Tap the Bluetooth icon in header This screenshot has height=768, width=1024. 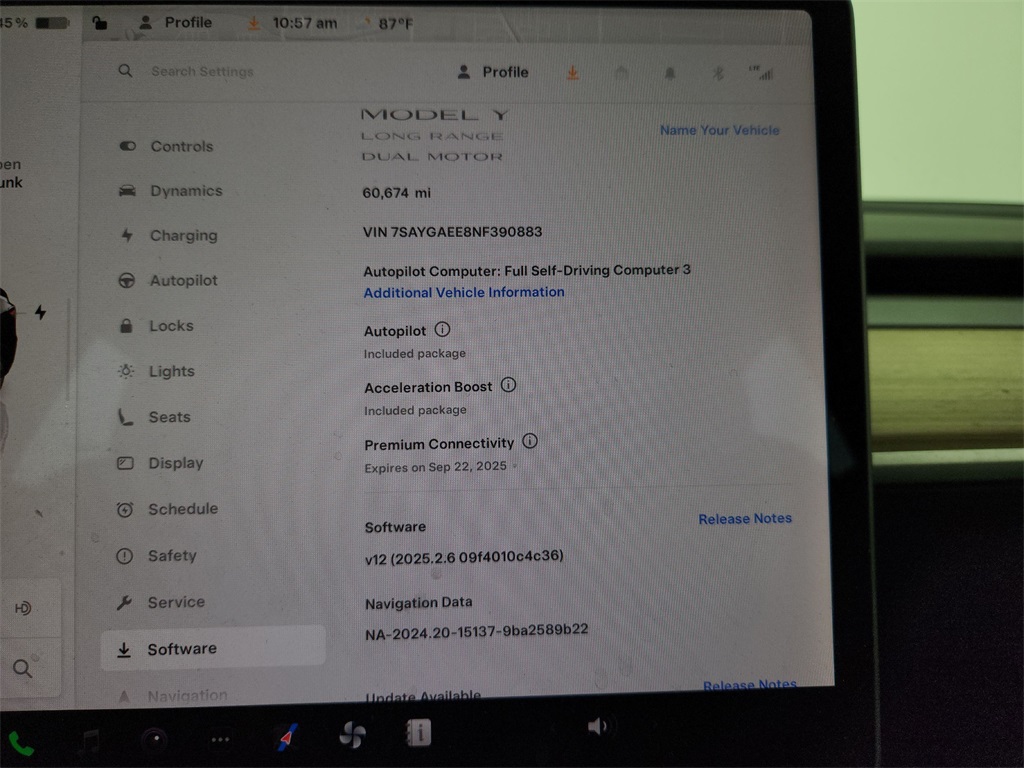(x=718, y=74)
